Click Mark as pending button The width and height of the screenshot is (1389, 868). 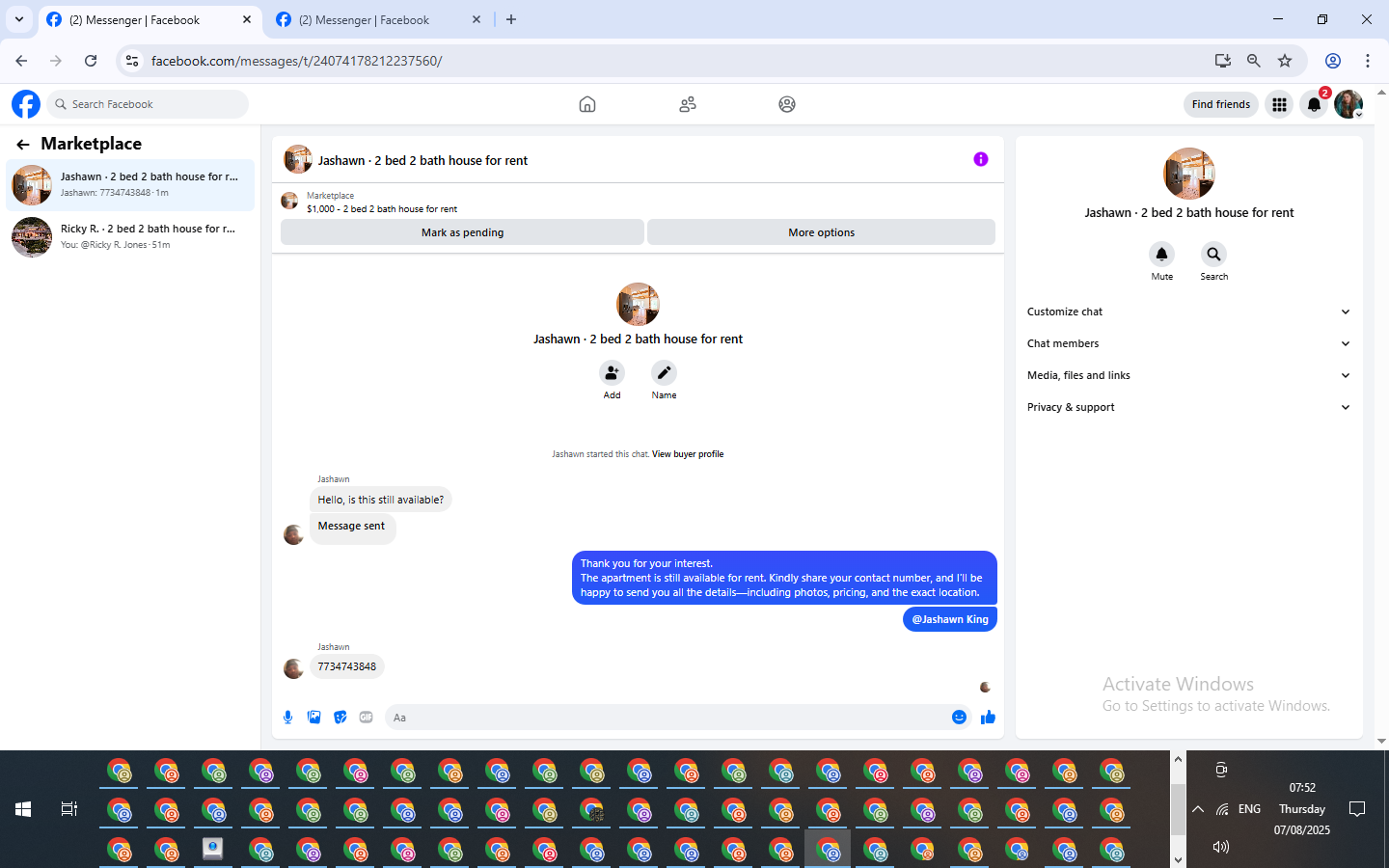462,232
